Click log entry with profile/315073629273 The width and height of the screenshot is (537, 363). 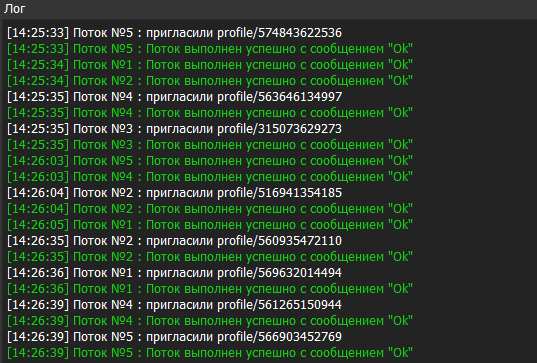pos(174,129)
